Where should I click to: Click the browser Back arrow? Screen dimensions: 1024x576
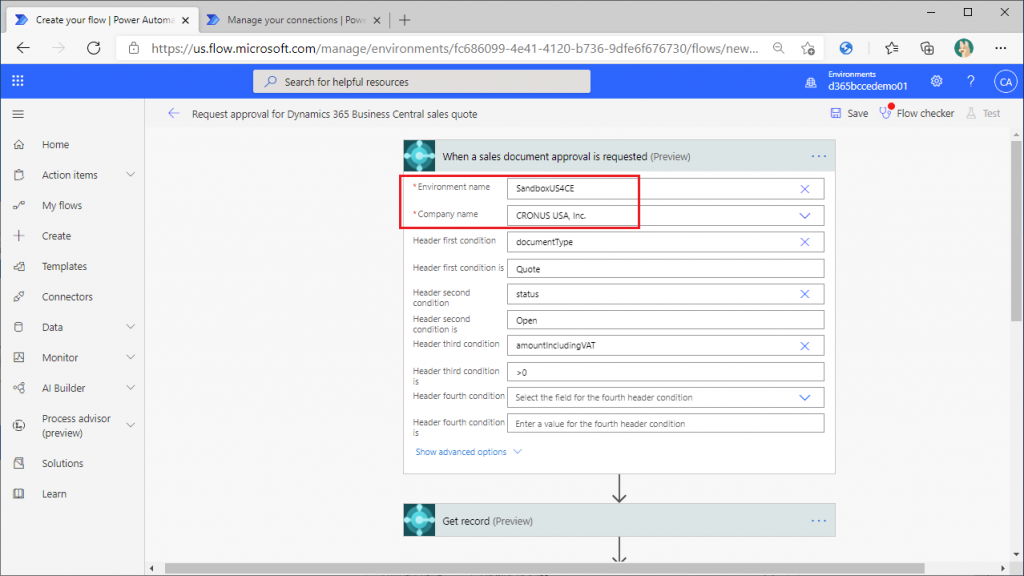[24, 48]
